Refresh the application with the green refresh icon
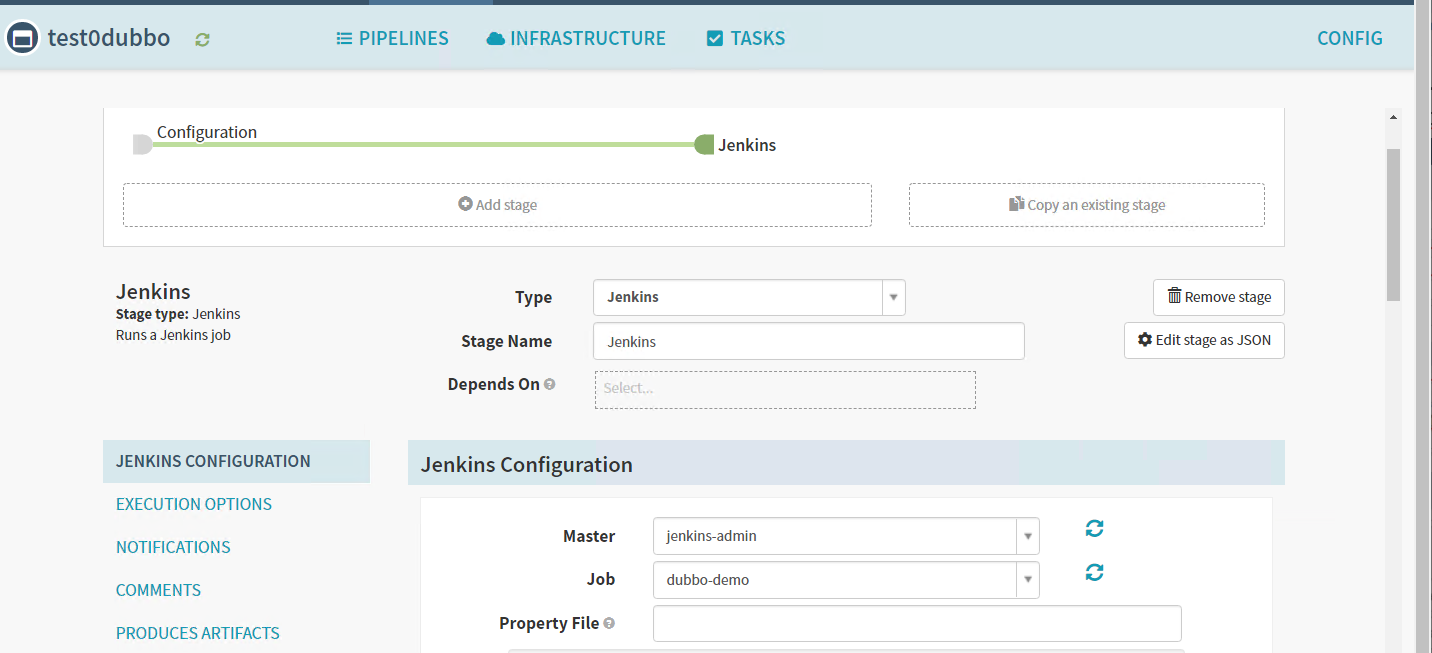Screen dimensions: 1432x653 (203, 40)
